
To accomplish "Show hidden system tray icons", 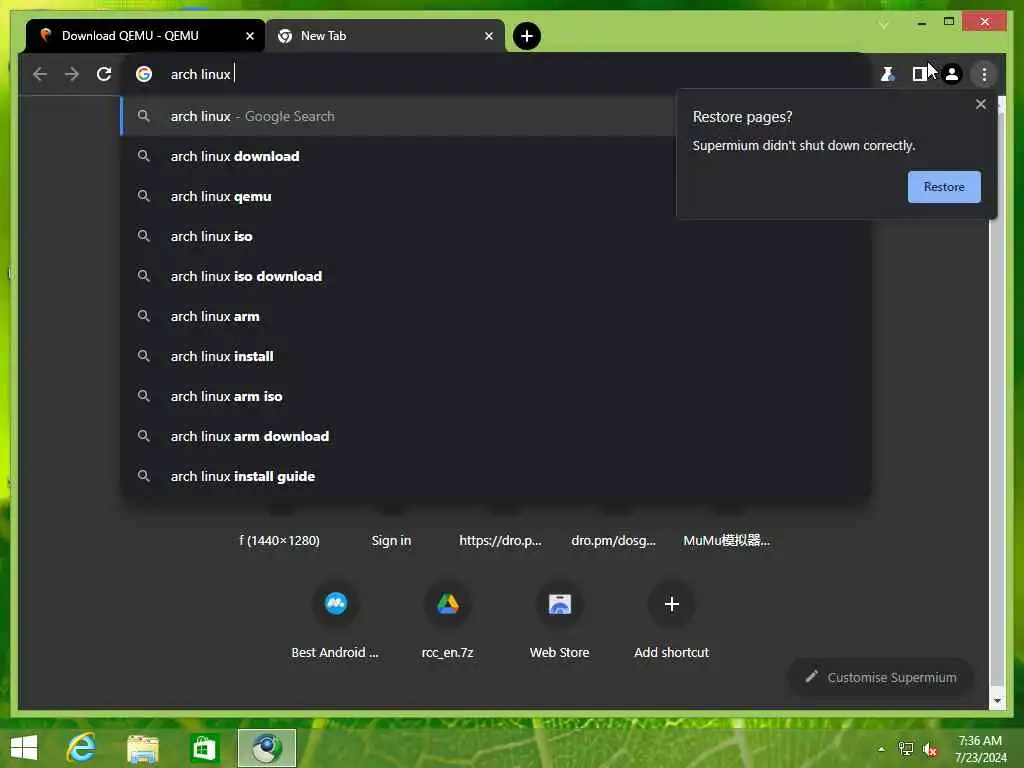I will (x=881, y=749).
